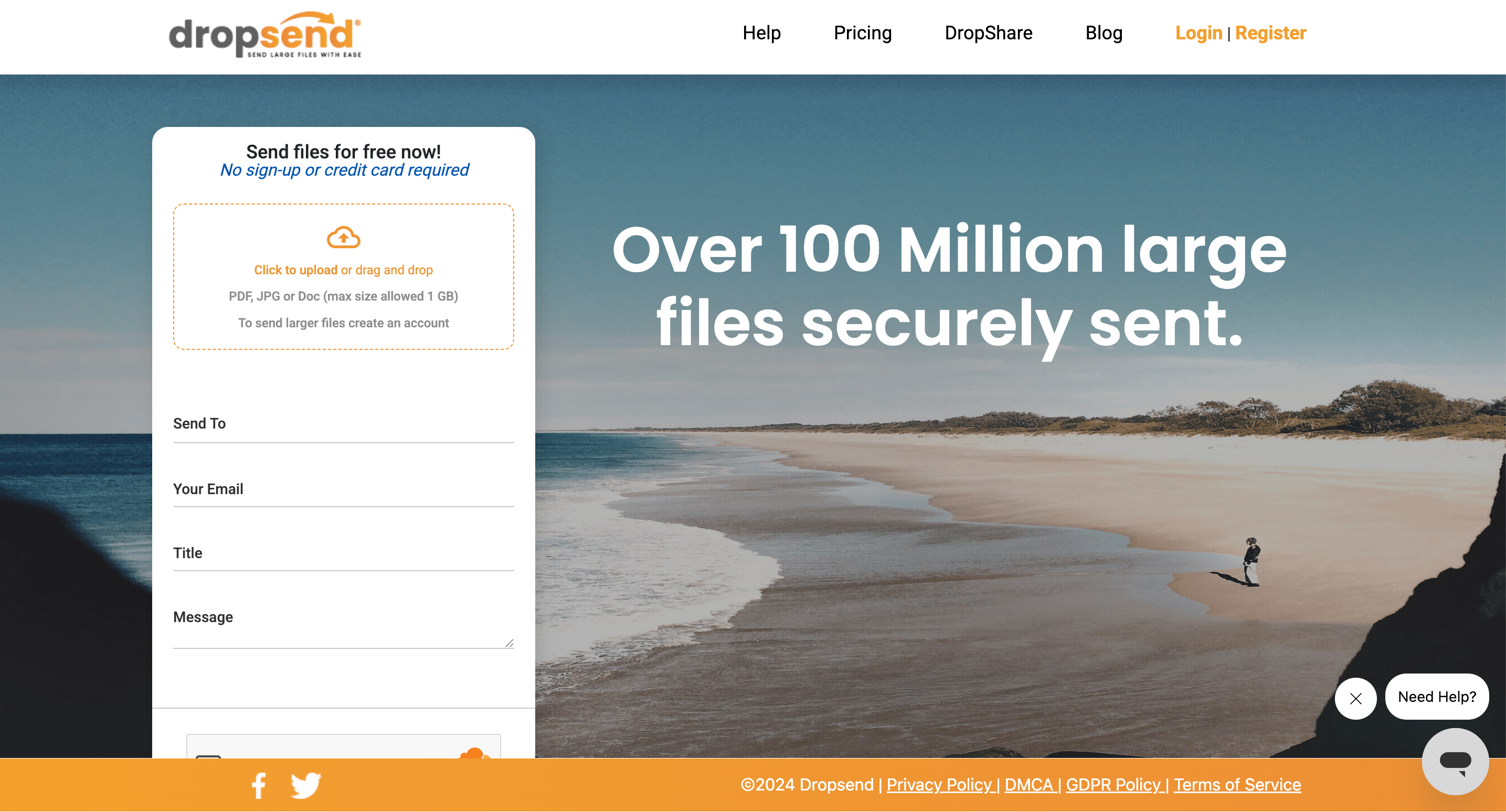The image size is (1506, 812).
Task: Click the cloud upload icon
Action: [x=343, y=238]
